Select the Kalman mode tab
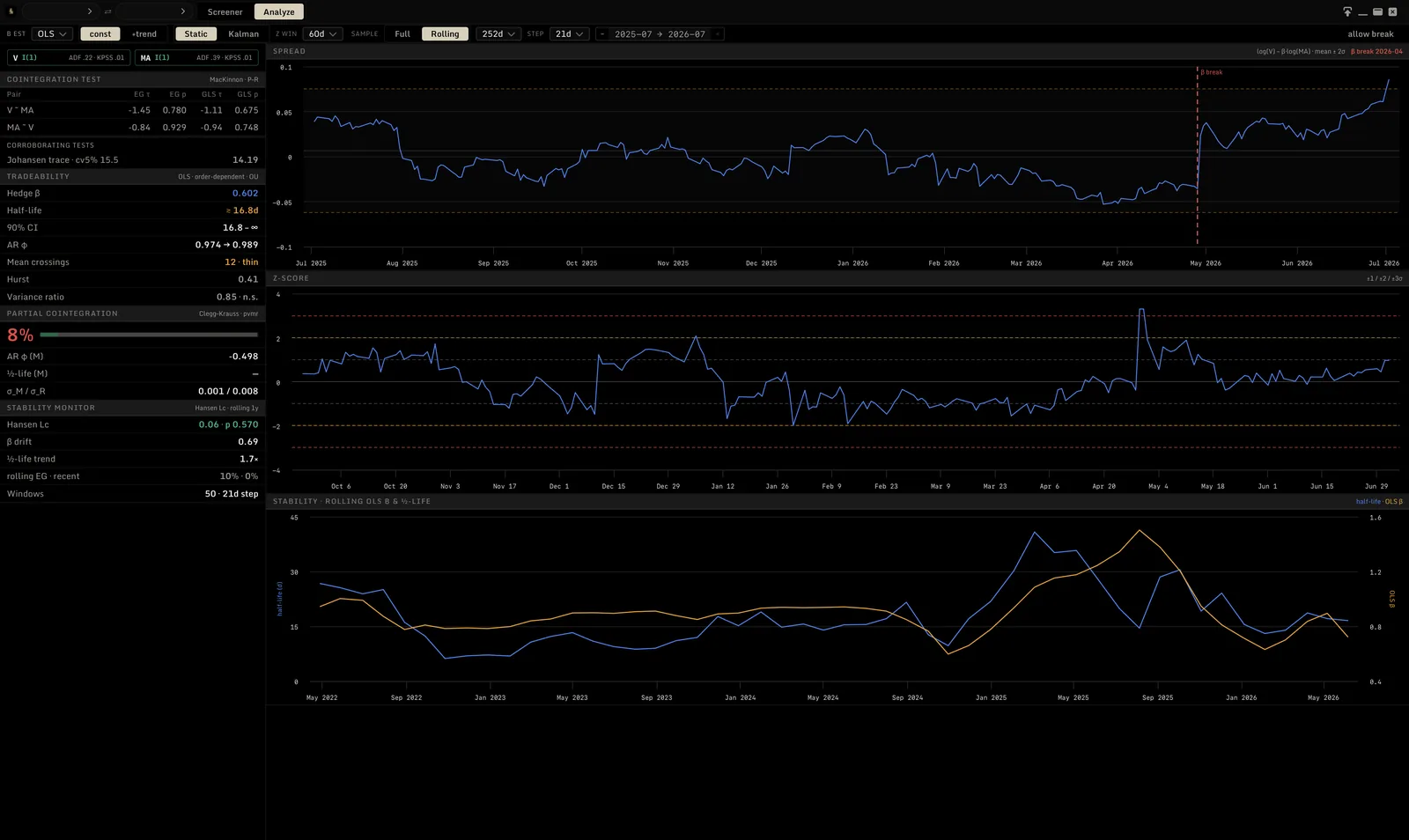Viewport: 1409px width, 840px height. (x=243, y=33)
